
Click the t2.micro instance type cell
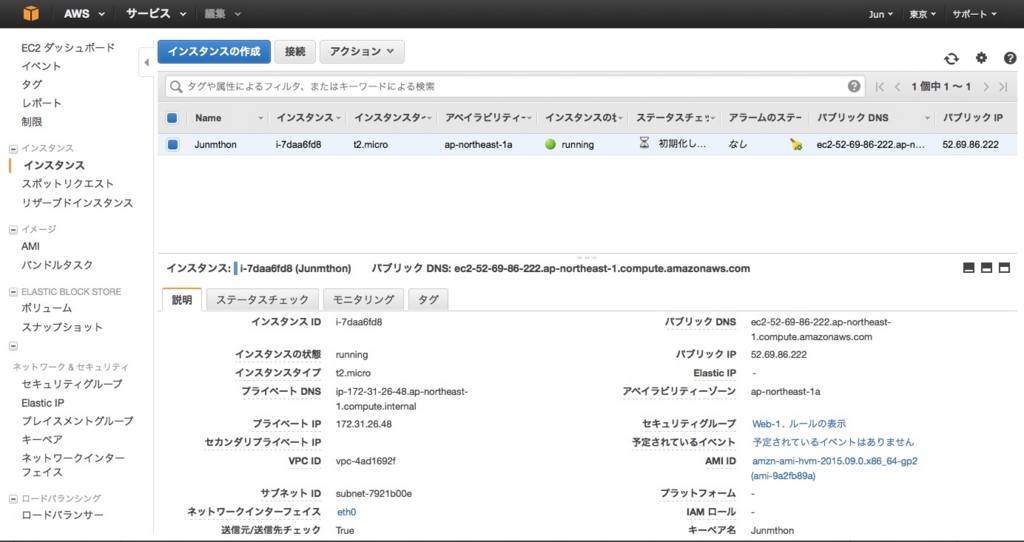[370, 144]
